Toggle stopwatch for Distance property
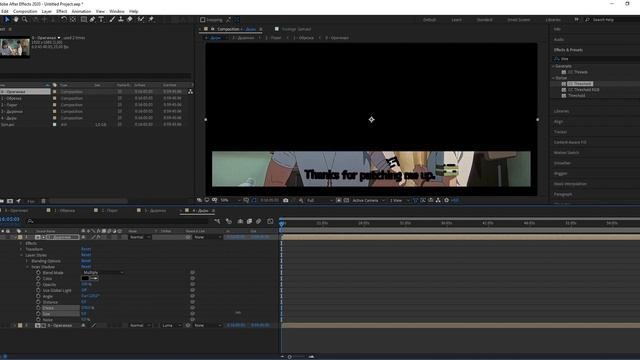Image resolution: width=640 pixels, height=360 pixels. pos(38,302)
